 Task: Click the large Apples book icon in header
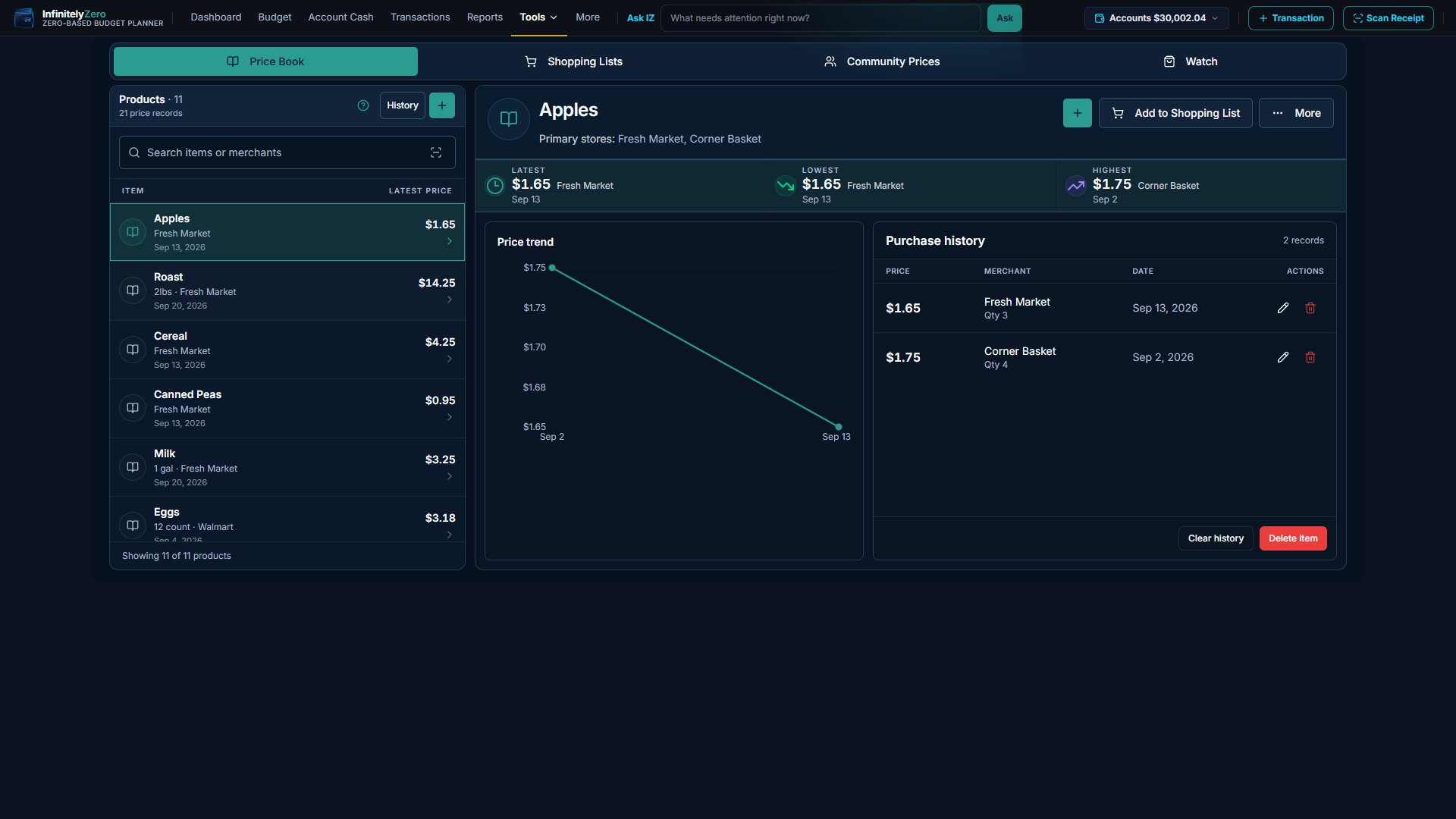[509, 119]
